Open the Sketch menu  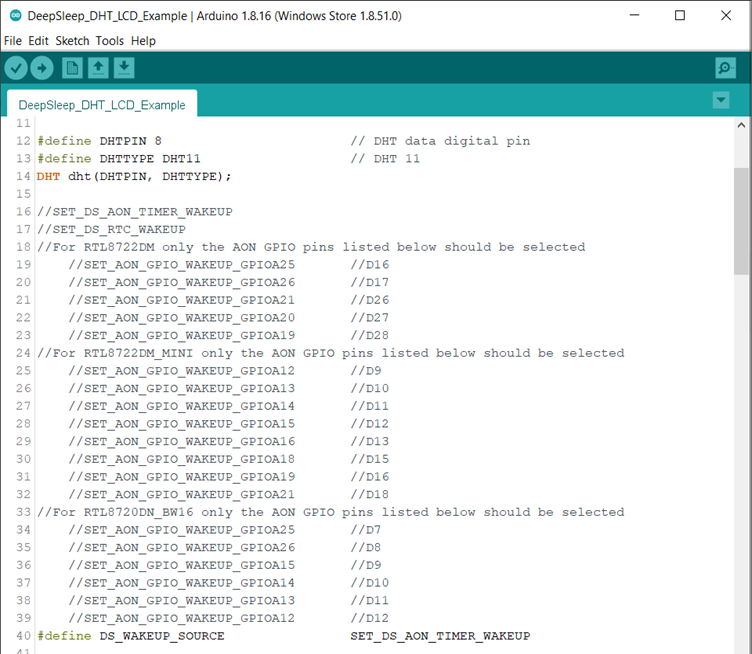click(72, 41)
